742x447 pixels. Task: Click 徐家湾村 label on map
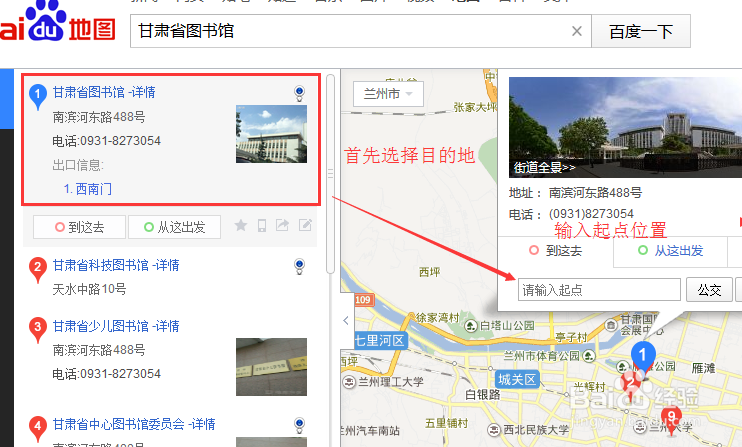[x=438, y=317]
